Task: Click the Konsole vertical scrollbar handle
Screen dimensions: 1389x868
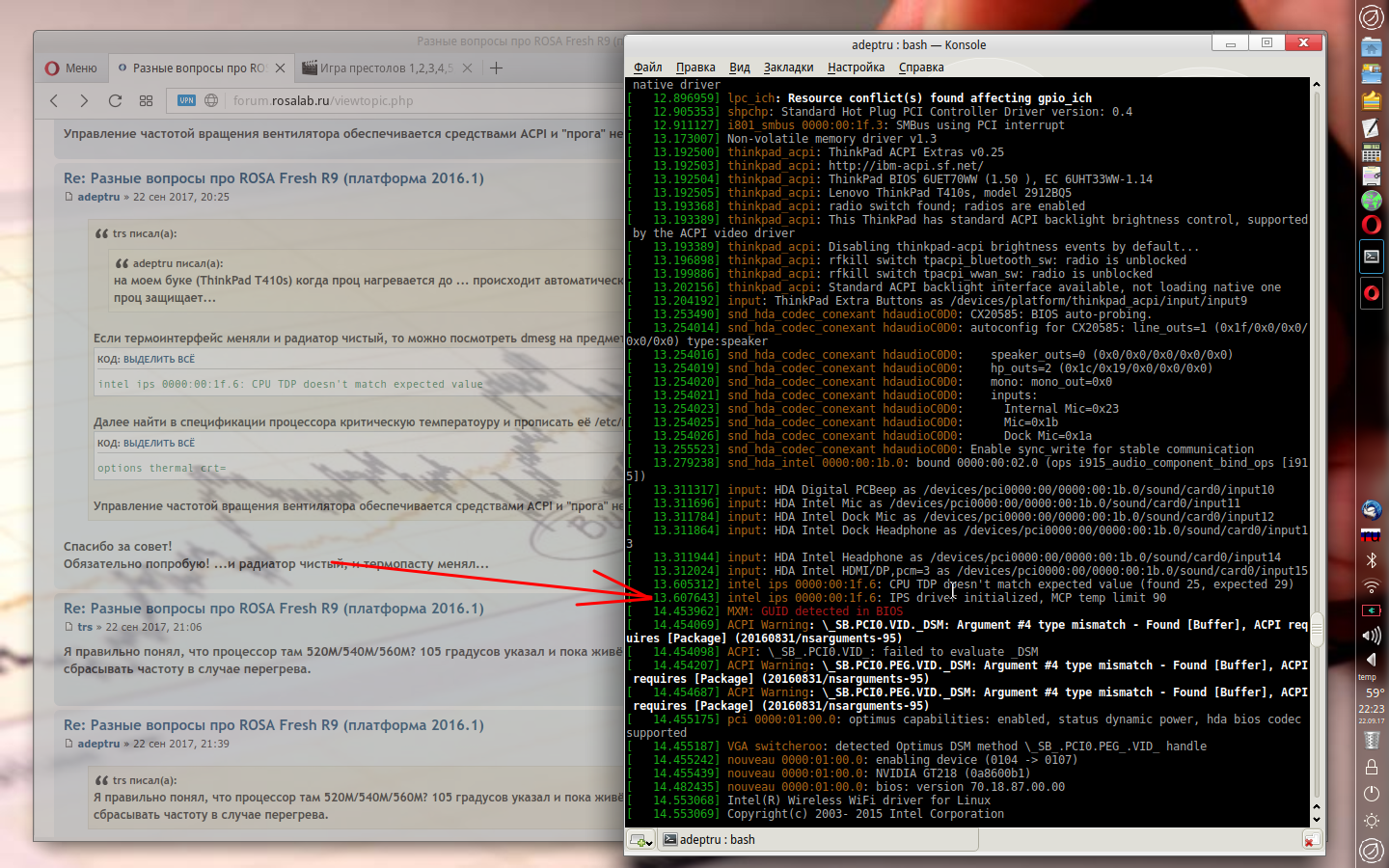Action: (x=1316, y=631)
